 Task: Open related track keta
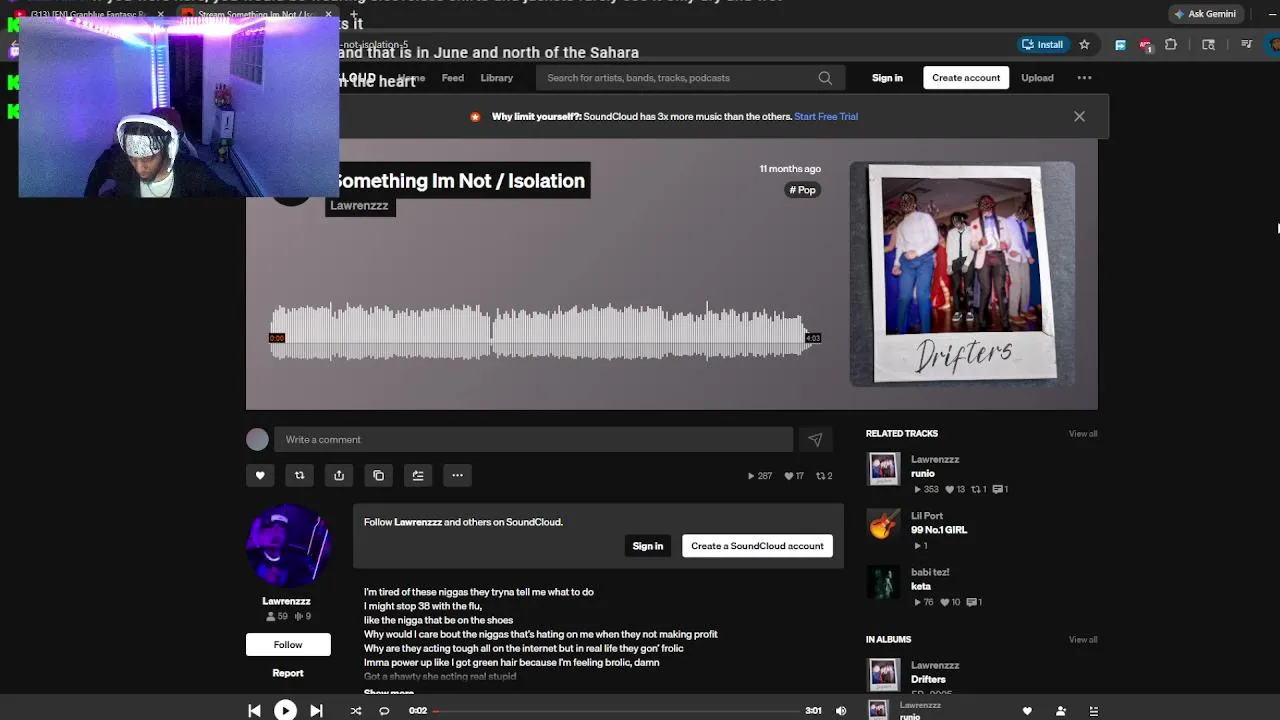point(921,586)
